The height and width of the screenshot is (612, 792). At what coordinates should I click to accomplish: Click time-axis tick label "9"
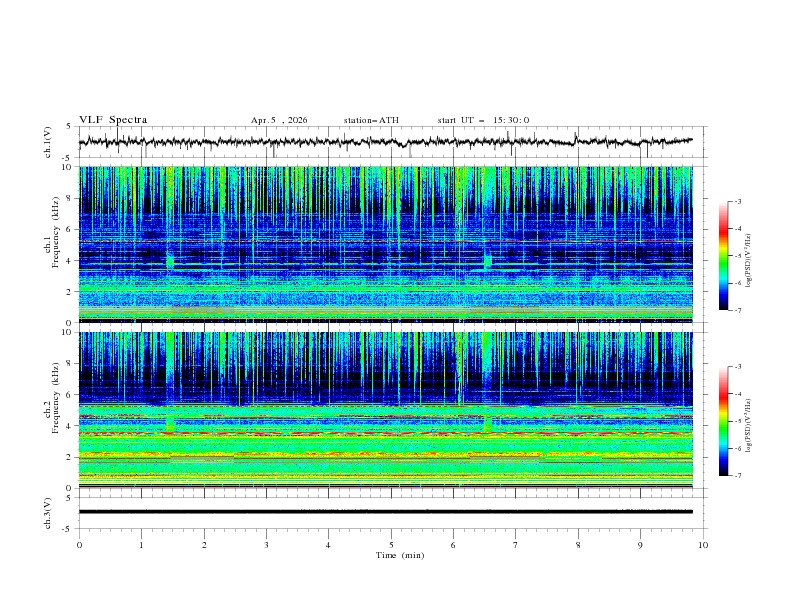click(640, 545)
